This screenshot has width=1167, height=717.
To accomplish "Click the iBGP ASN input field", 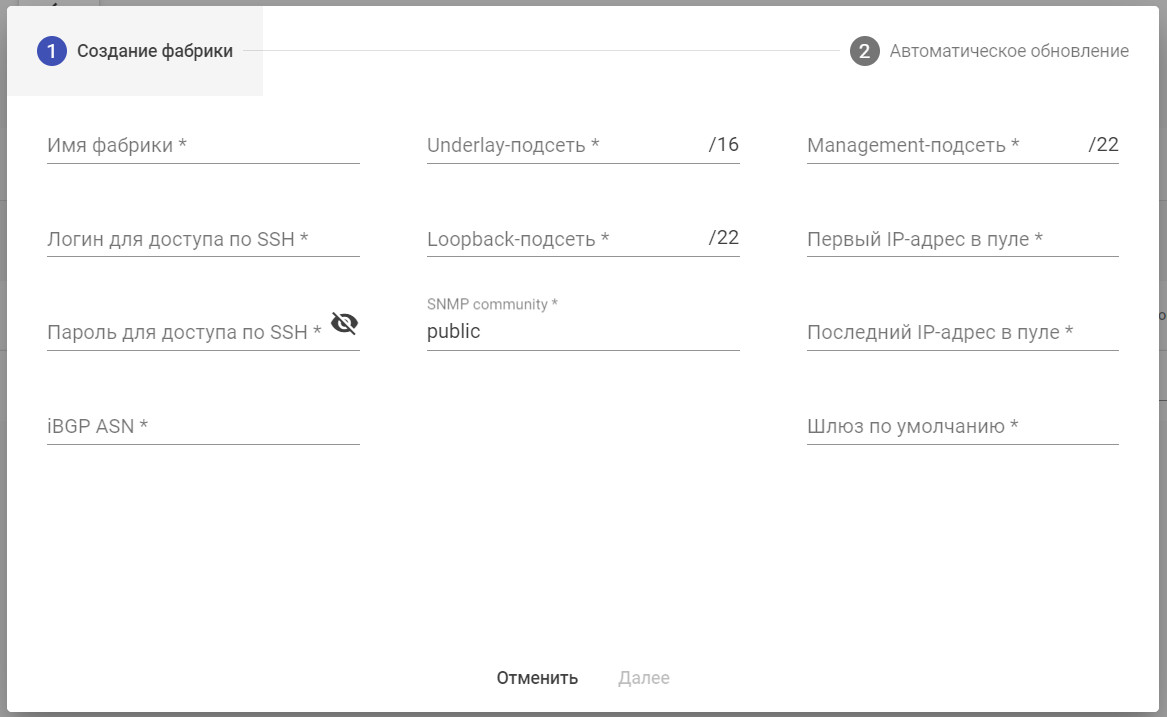I will click(x=203, y=427).
